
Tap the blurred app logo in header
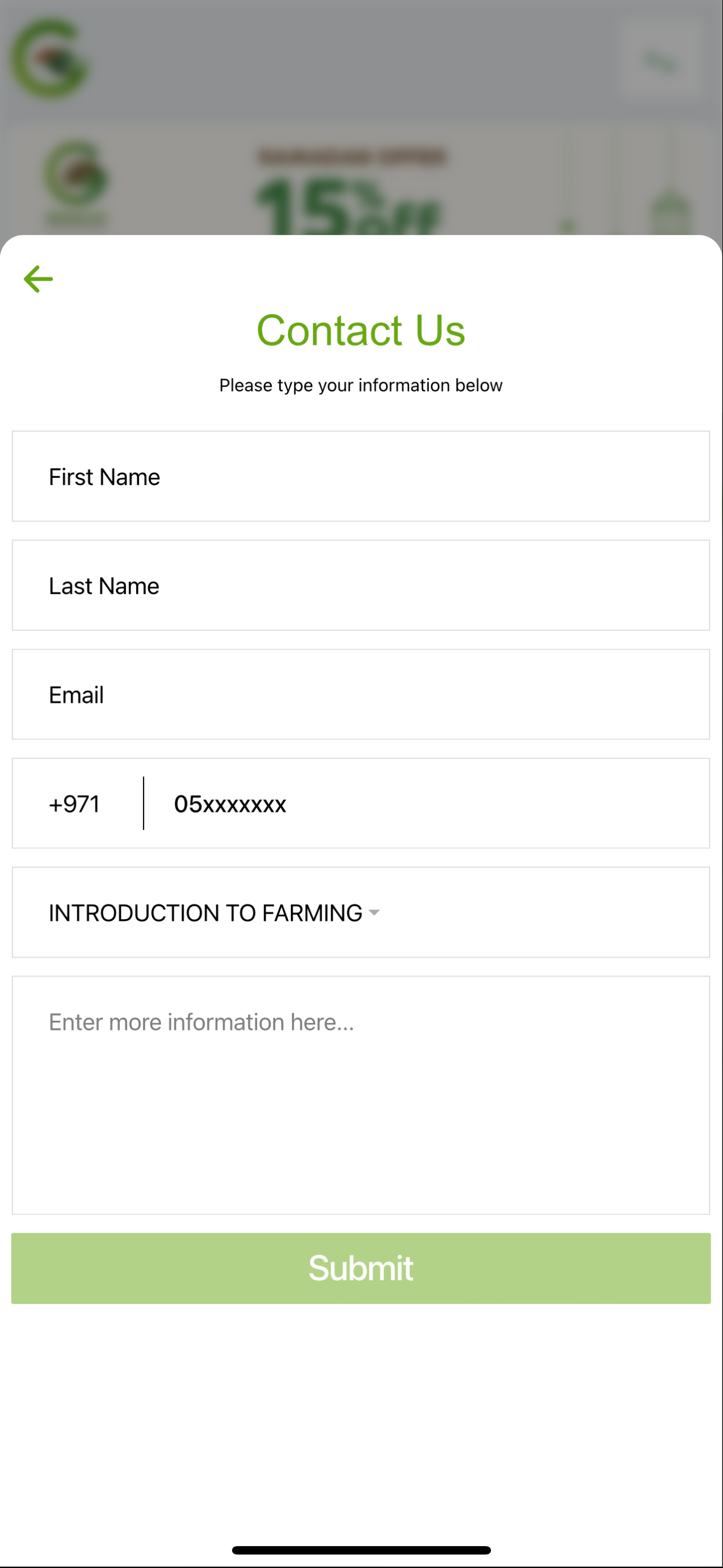[50, 59]
